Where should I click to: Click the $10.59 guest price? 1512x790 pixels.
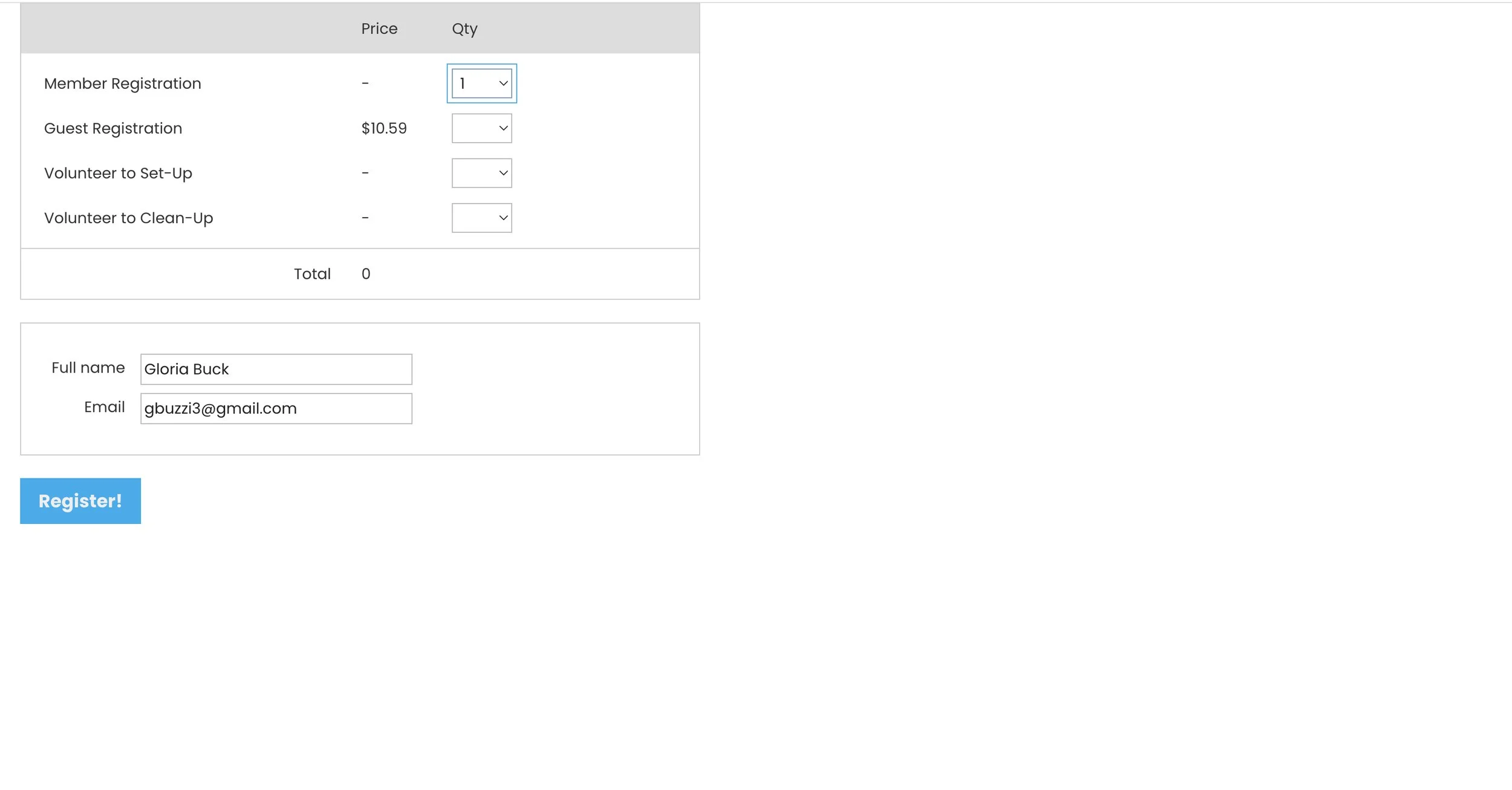coord(384,128)
